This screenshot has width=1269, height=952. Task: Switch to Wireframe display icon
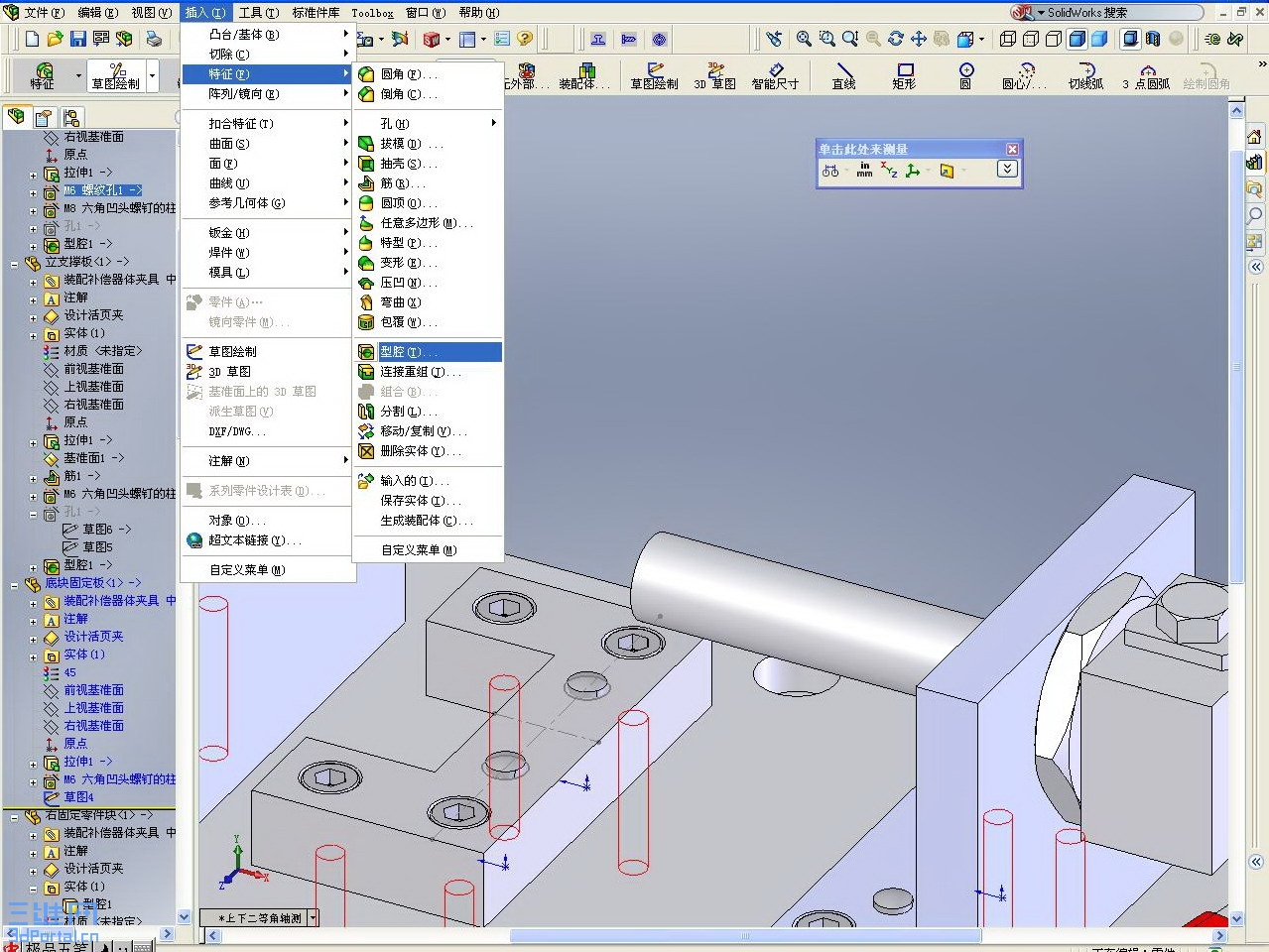(1008, 39)
